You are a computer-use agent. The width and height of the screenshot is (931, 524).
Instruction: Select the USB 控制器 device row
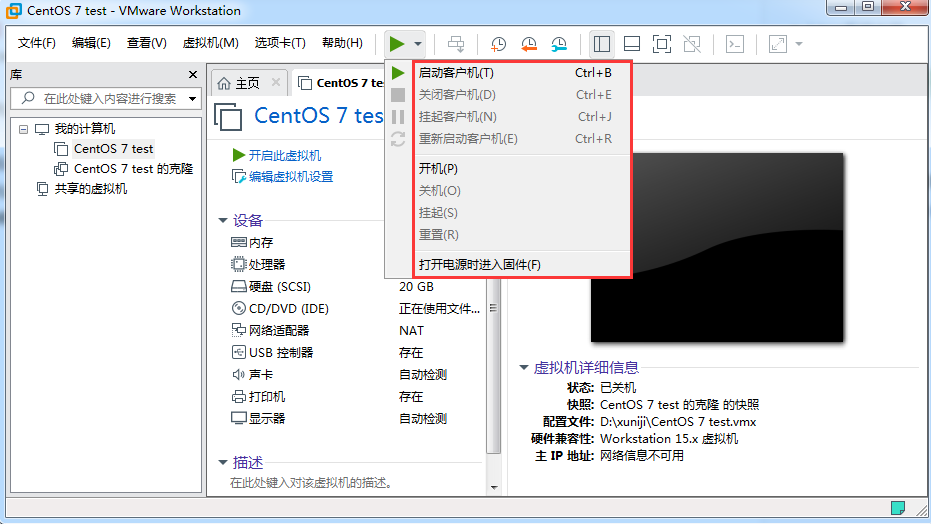point(356,352)
